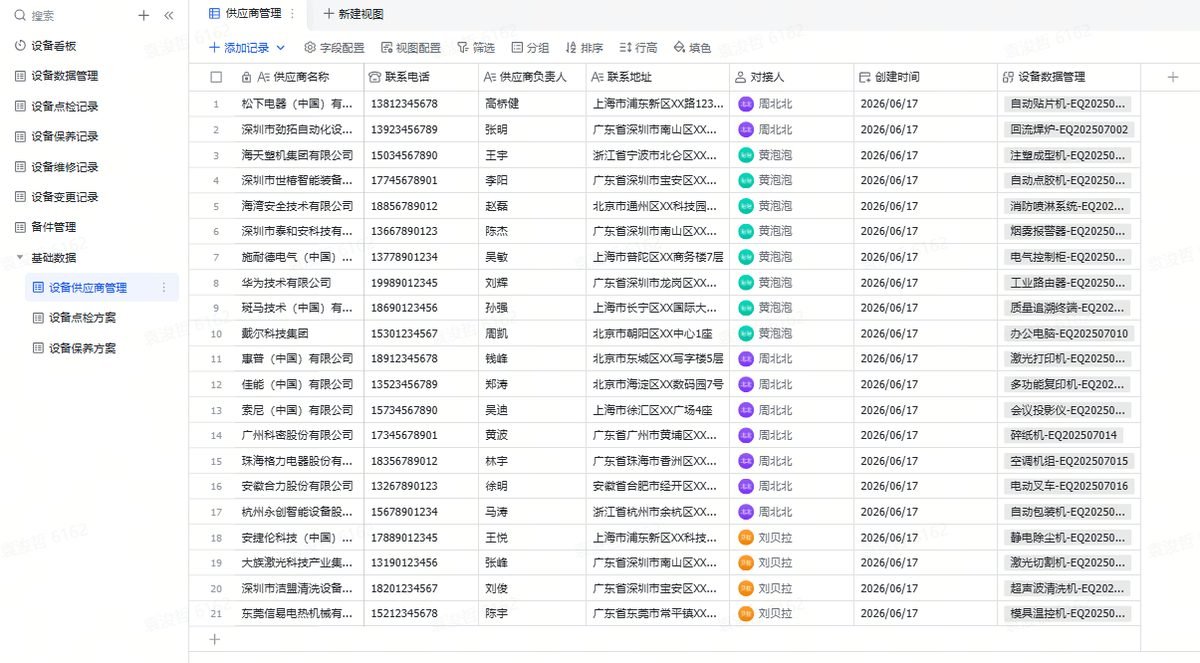Open 备件管理 sidebar item
Viewport: 1200px width, 663px height.
[54, 227]
